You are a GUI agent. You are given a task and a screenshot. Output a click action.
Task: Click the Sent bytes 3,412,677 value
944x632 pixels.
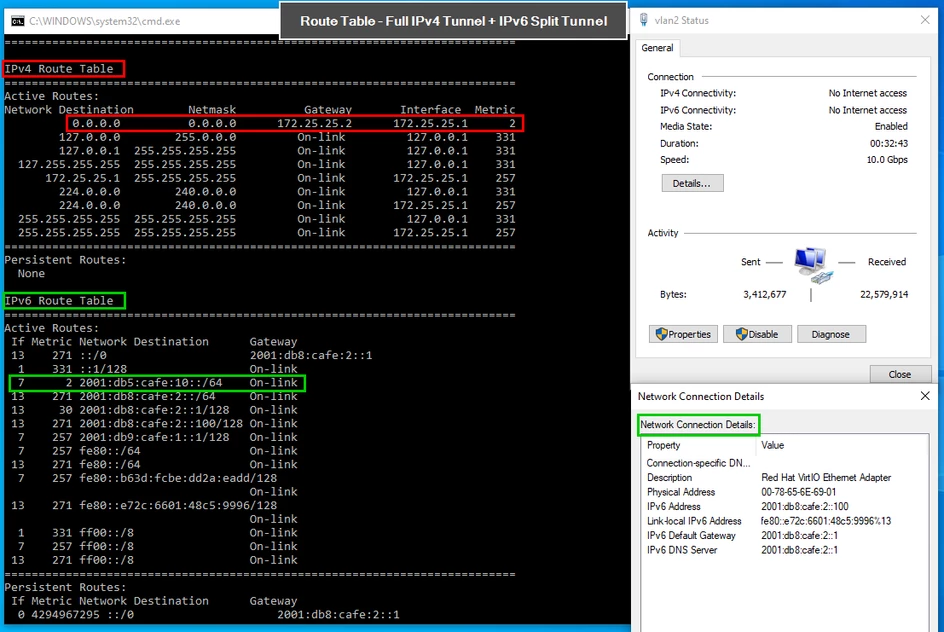pos(765,294)
